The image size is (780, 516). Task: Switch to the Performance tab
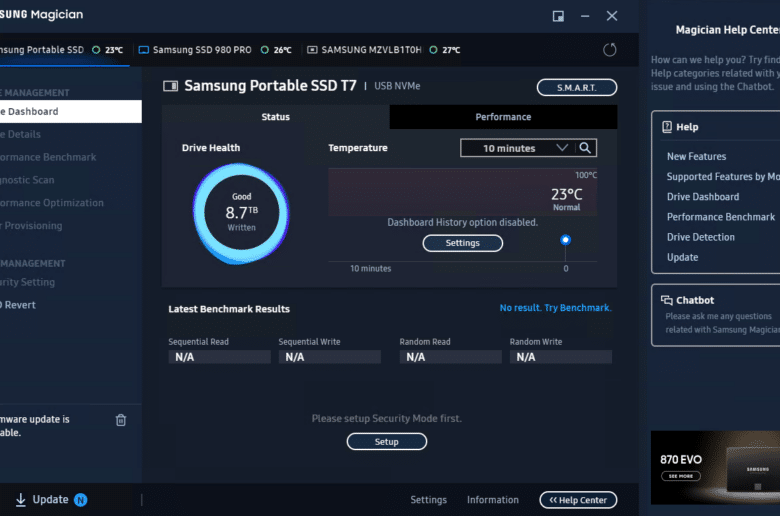point(503,117)
